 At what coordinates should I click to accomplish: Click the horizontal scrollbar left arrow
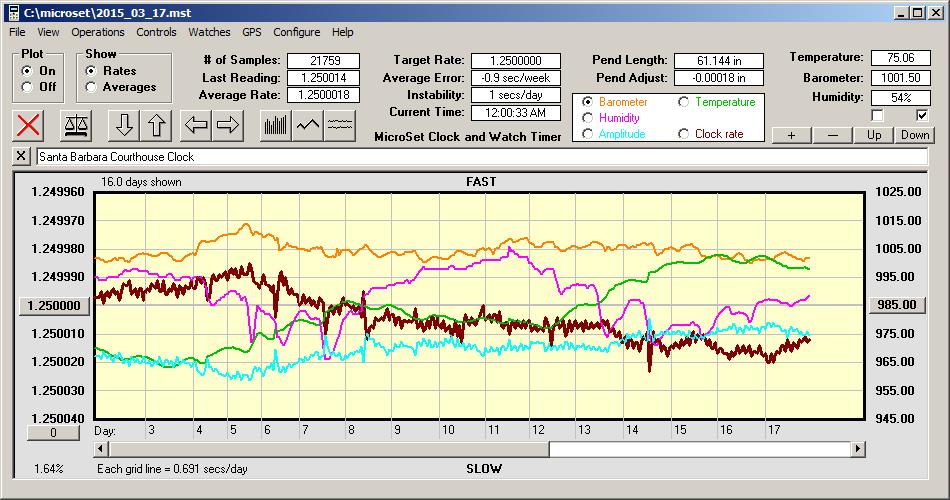click(x=102, y=449)
